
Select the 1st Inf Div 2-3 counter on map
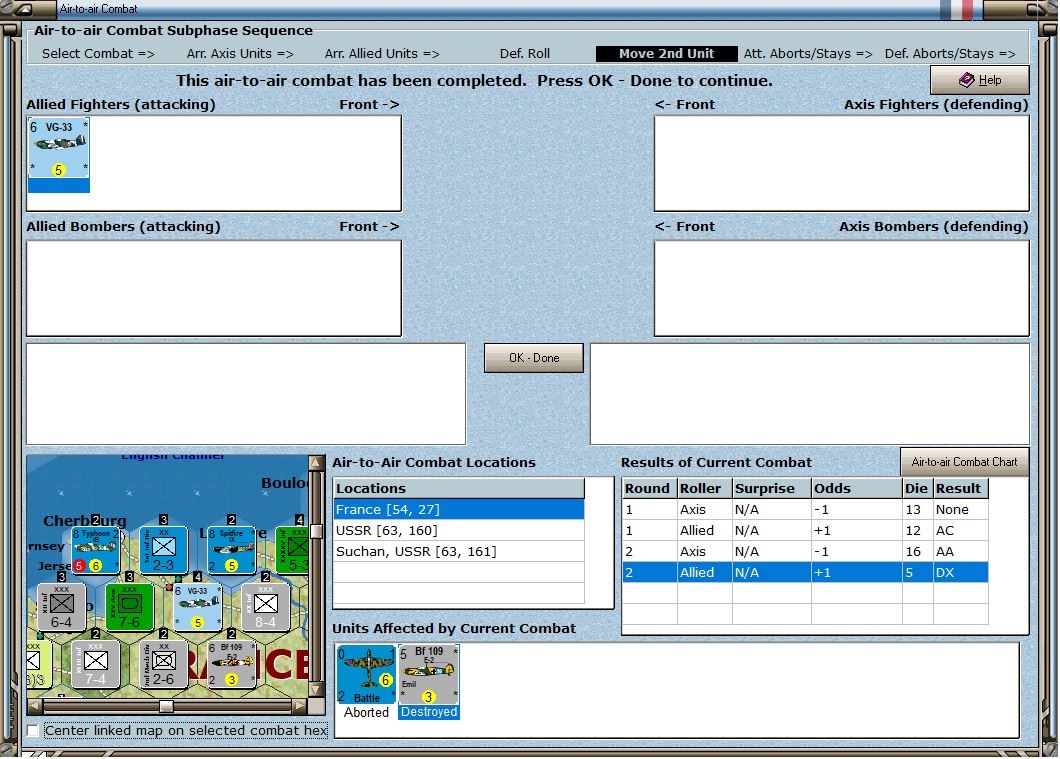point(164,549)
